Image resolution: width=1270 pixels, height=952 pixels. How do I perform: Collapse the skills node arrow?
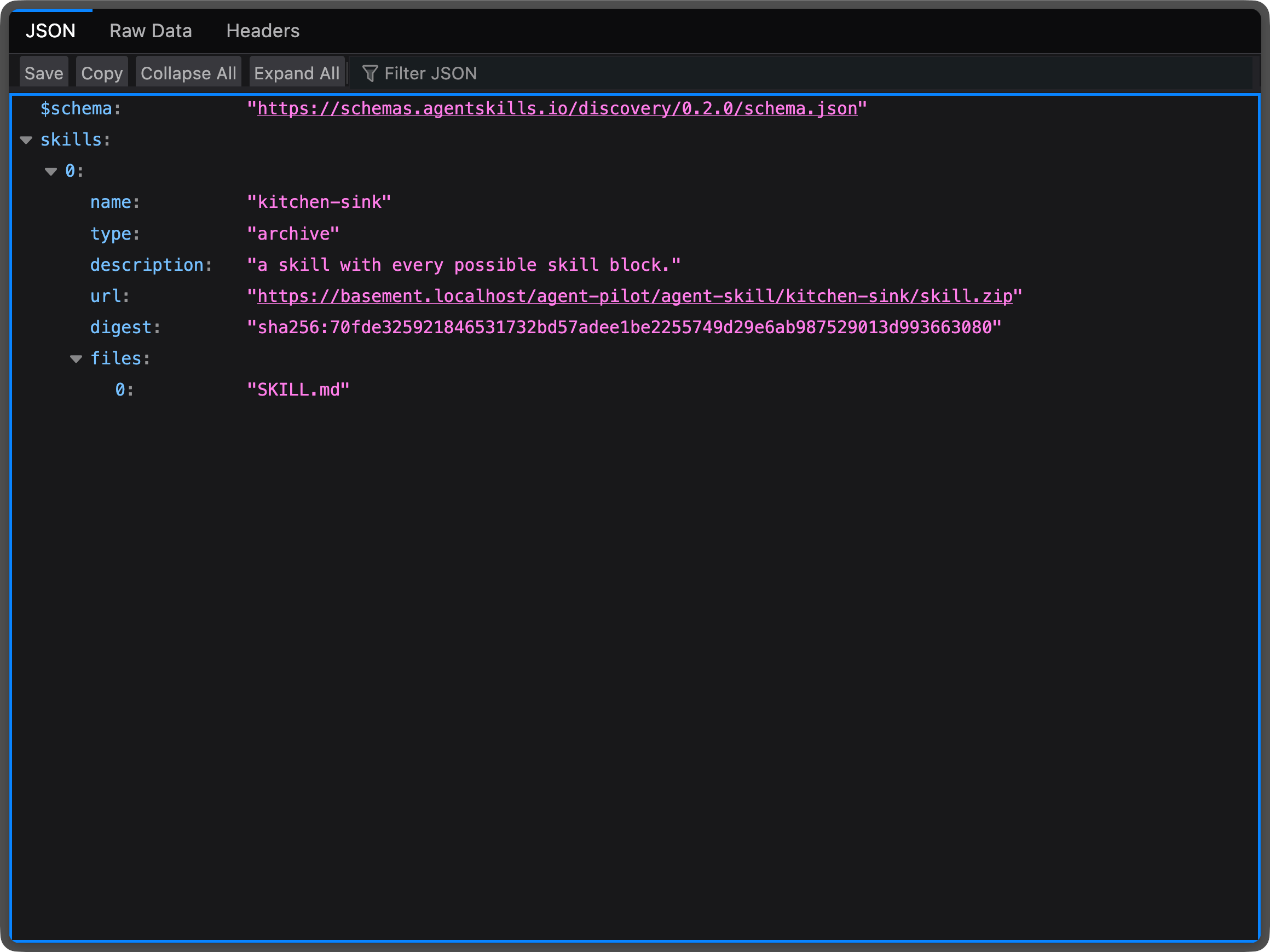coord(26,140)
